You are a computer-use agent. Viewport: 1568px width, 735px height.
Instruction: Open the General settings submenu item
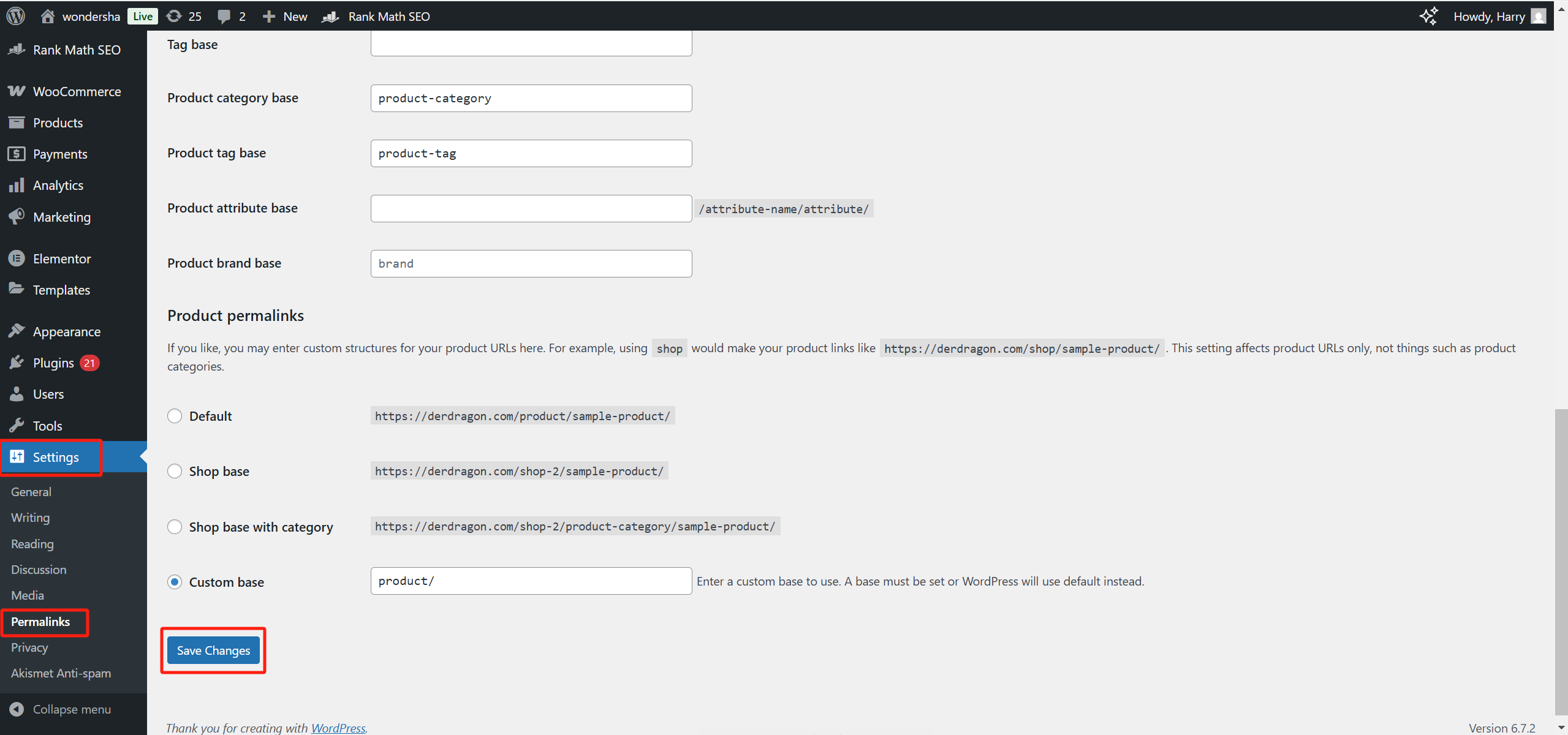31,492
